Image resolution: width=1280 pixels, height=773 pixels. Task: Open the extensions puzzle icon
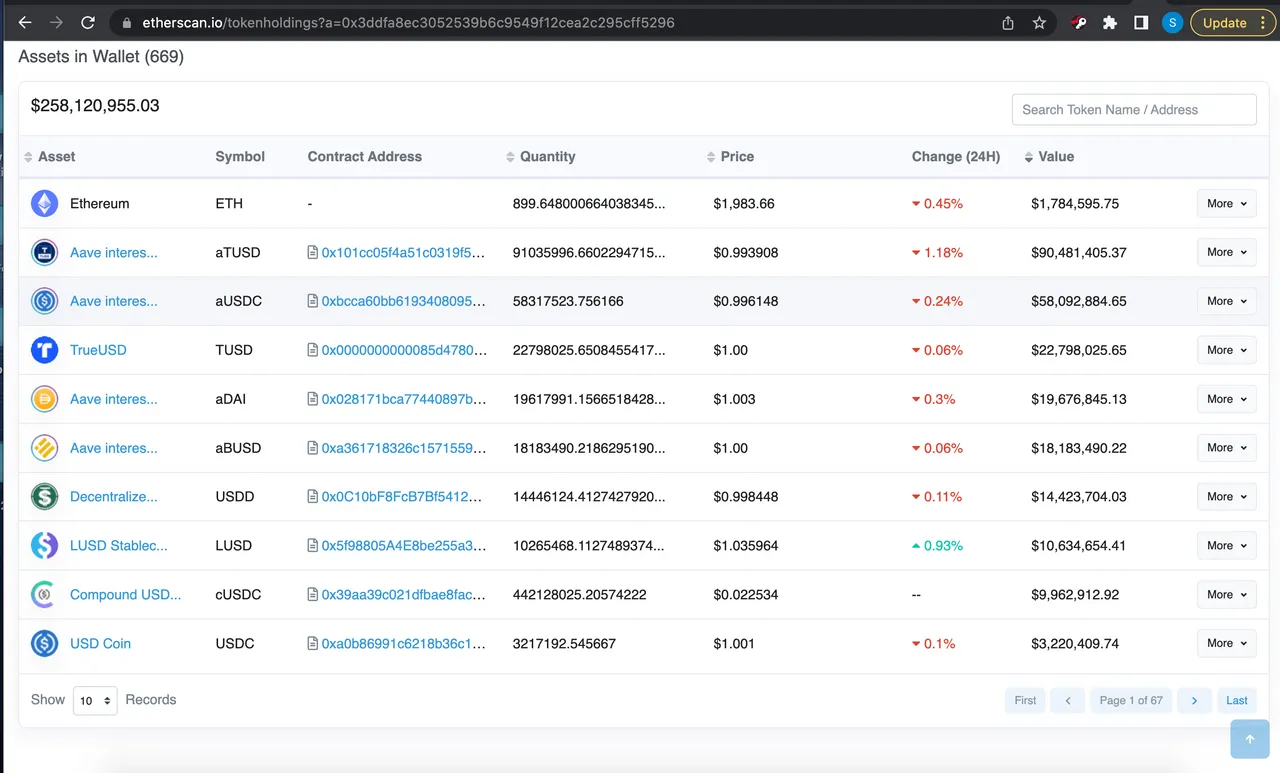point(1109,22)
